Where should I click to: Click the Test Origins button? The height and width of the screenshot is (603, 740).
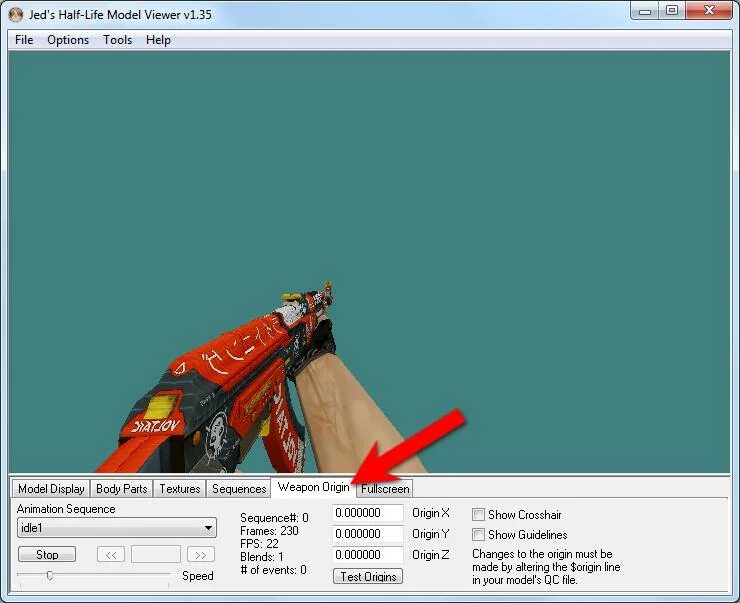(x=368, y=576)
